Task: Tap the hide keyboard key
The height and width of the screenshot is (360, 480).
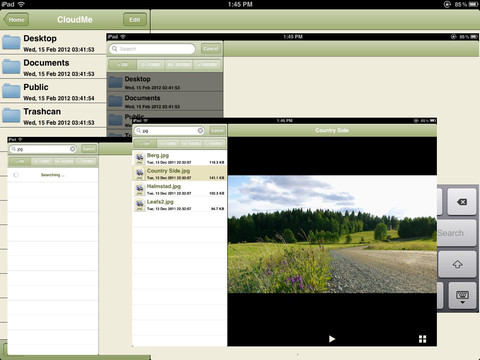Action: pyautogui.click(x=462, y=296)
